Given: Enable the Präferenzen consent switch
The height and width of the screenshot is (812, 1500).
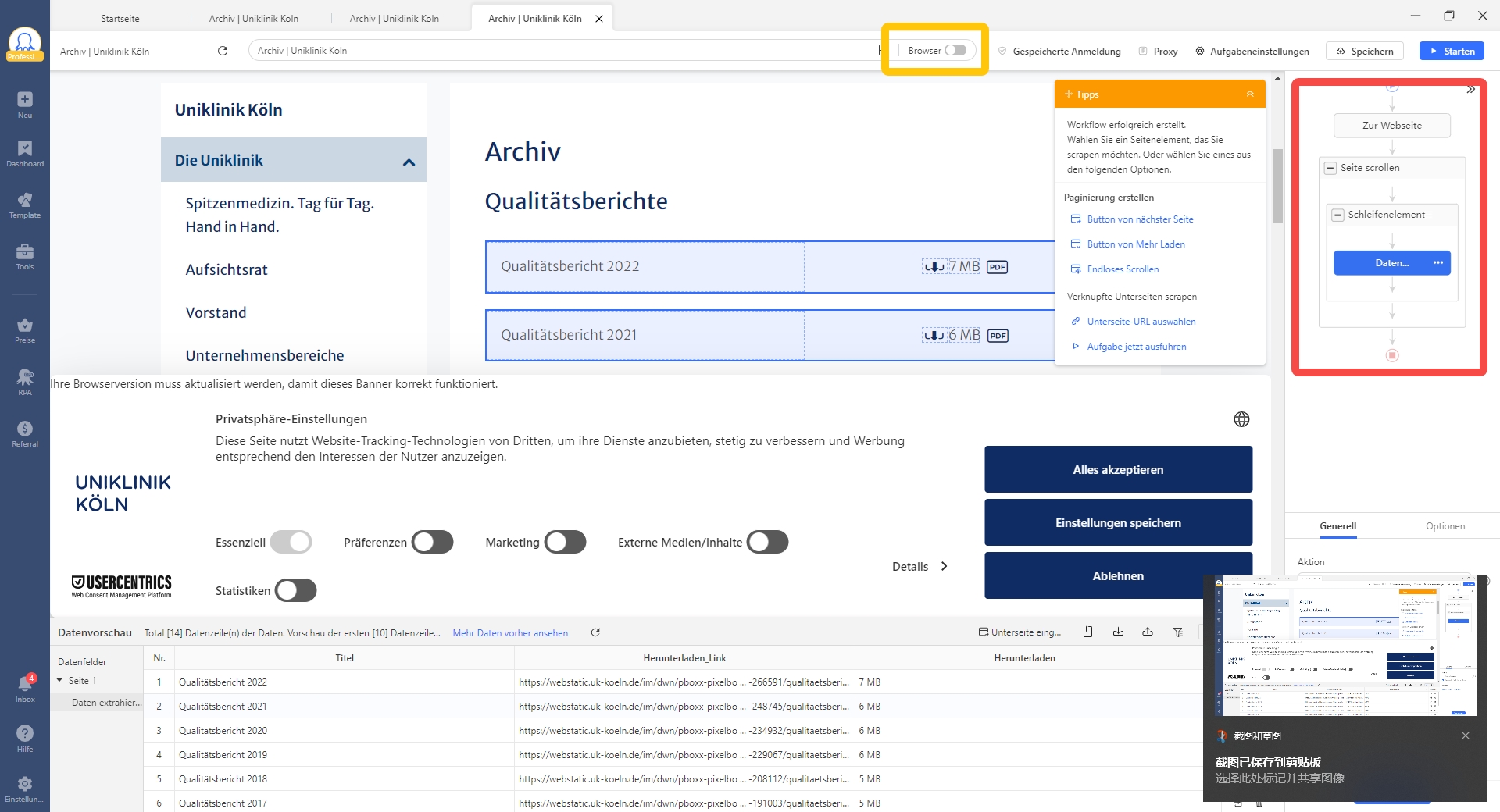Looking at the screenshot, I should pyautogui.click(x=433, y=542).
